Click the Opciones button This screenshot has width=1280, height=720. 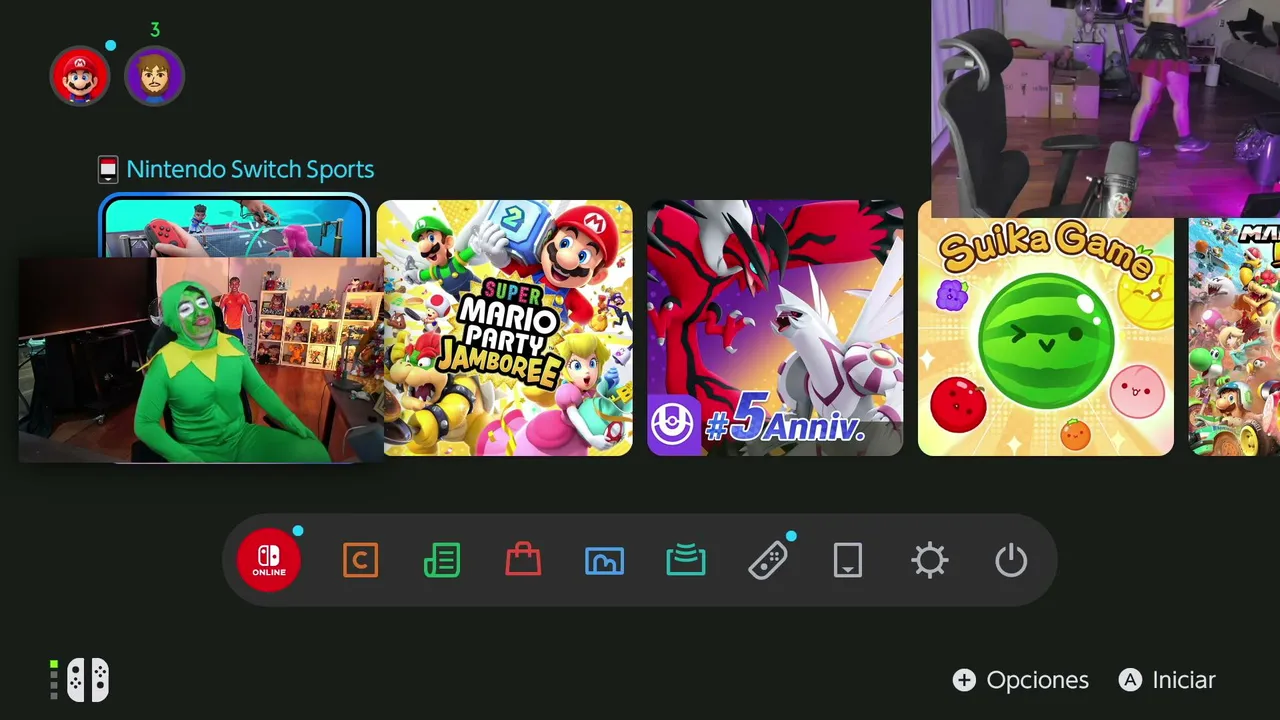(x=1021, y=680)
